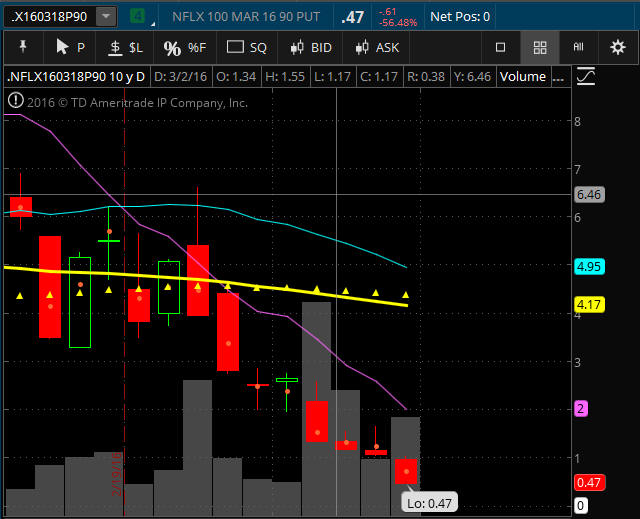Switch to the grid chart layout

point(540,47)
